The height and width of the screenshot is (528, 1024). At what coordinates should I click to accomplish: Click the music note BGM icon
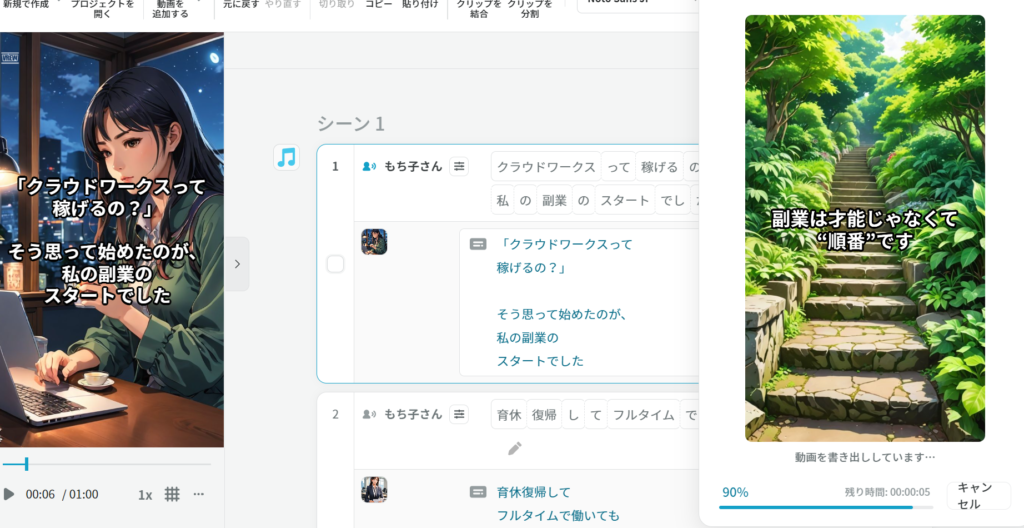[287, 157]
